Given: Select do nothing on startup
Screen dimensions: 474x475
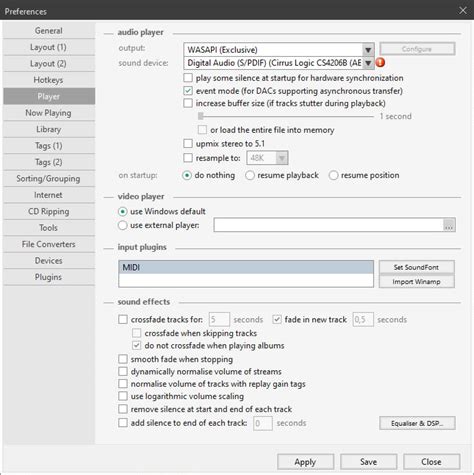Looking at the screenshot, I should 187,175.
